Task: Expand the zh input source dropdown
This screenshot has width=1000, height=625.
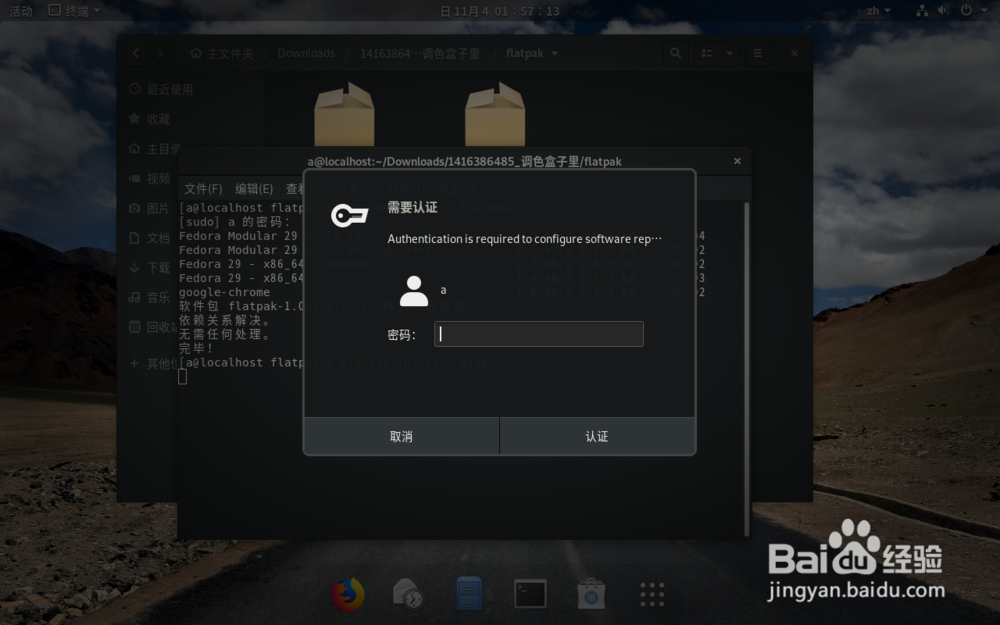Action: (x=878, y=11)
